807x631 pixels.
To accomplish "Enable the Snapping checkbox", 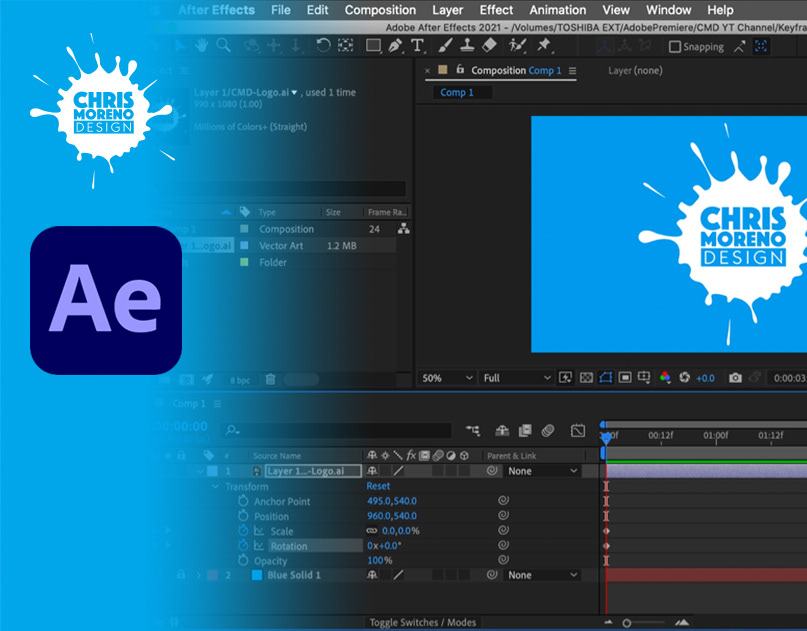I will [x=674, y=47].
